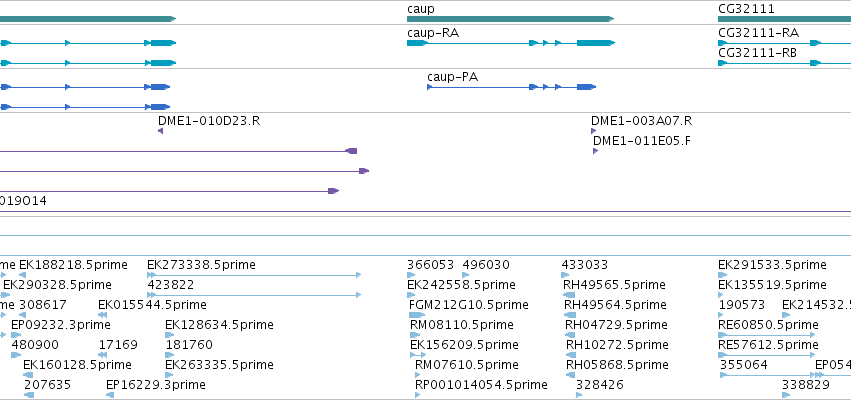
Task: Click the RM08110.5prime EST arrow
Action: click(x=415, y=335)
